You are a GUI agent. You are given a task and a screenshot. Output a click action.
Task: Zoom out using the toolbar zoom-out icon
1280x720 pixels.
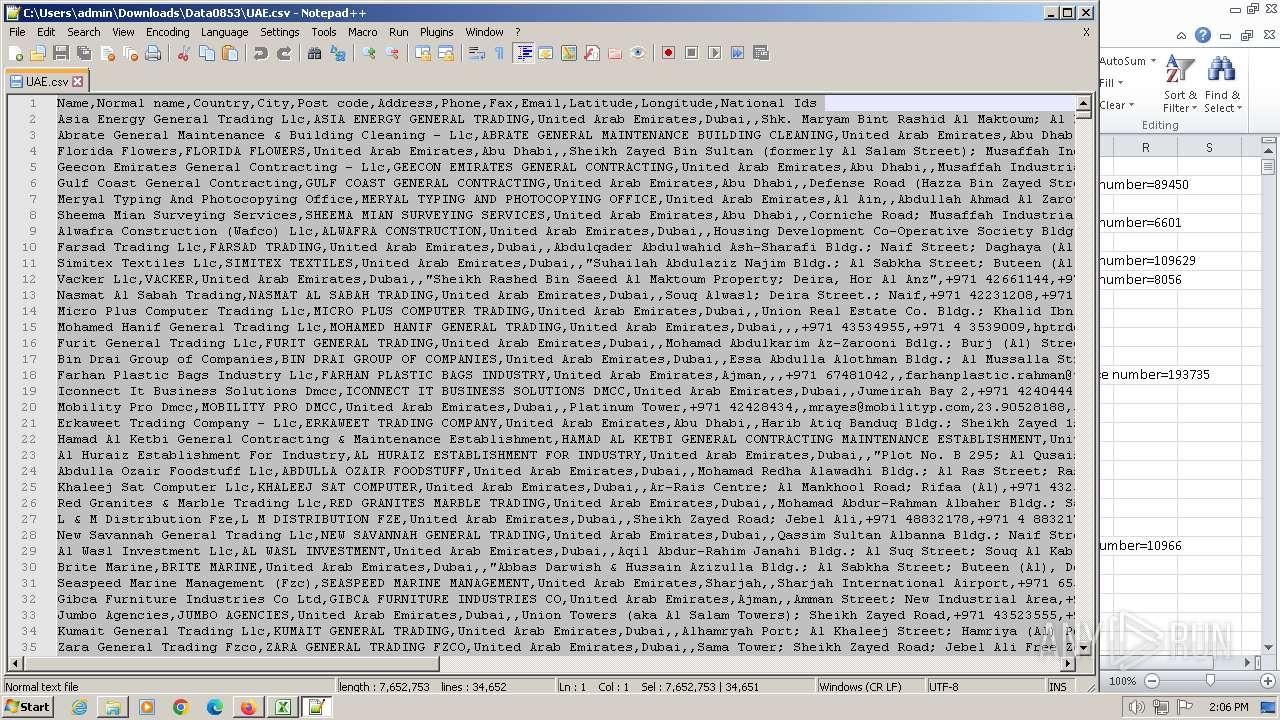(x=392, y=53)
